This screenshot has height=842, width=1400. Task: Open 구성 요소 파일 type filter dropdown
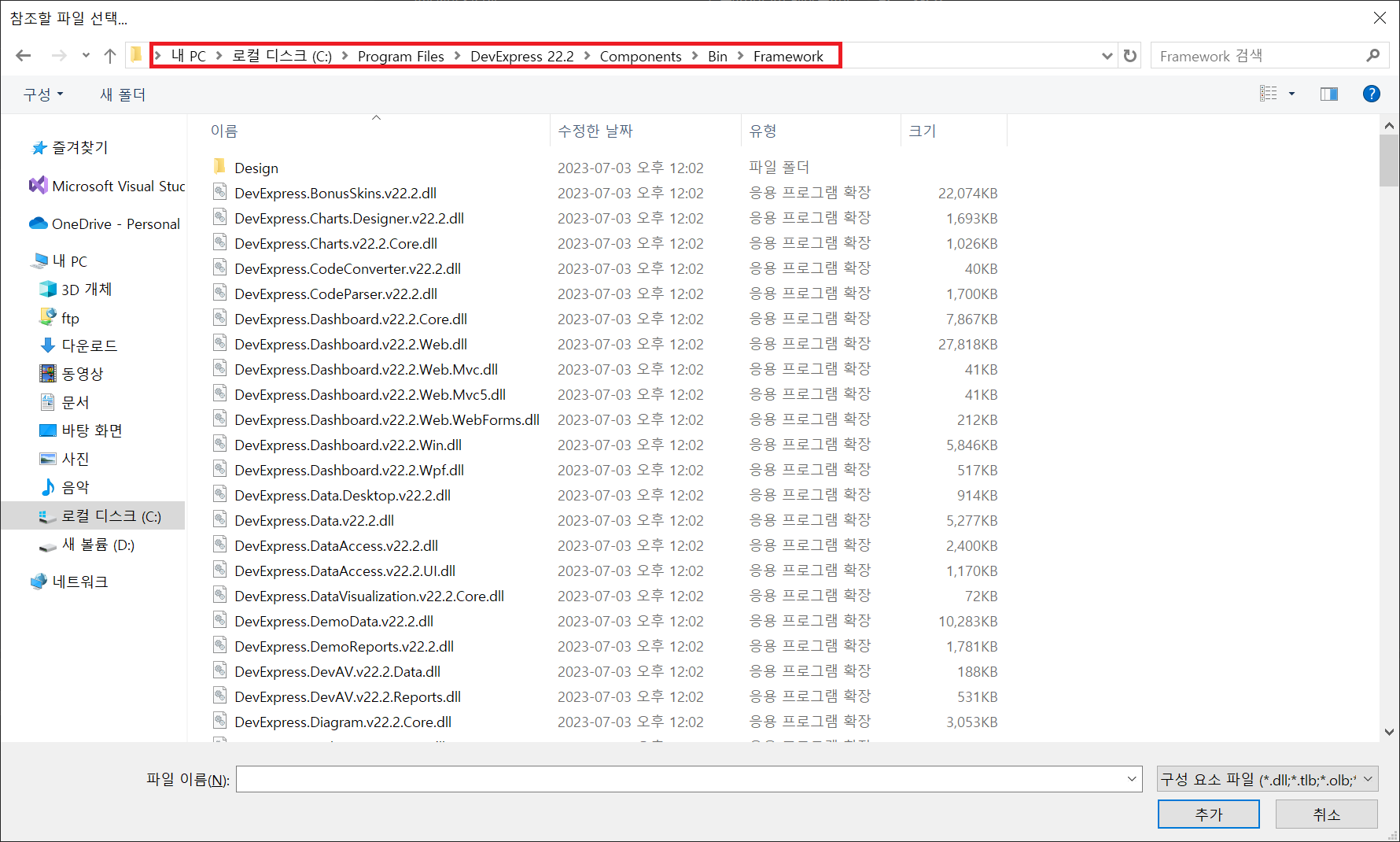(x=1268, y=779)
